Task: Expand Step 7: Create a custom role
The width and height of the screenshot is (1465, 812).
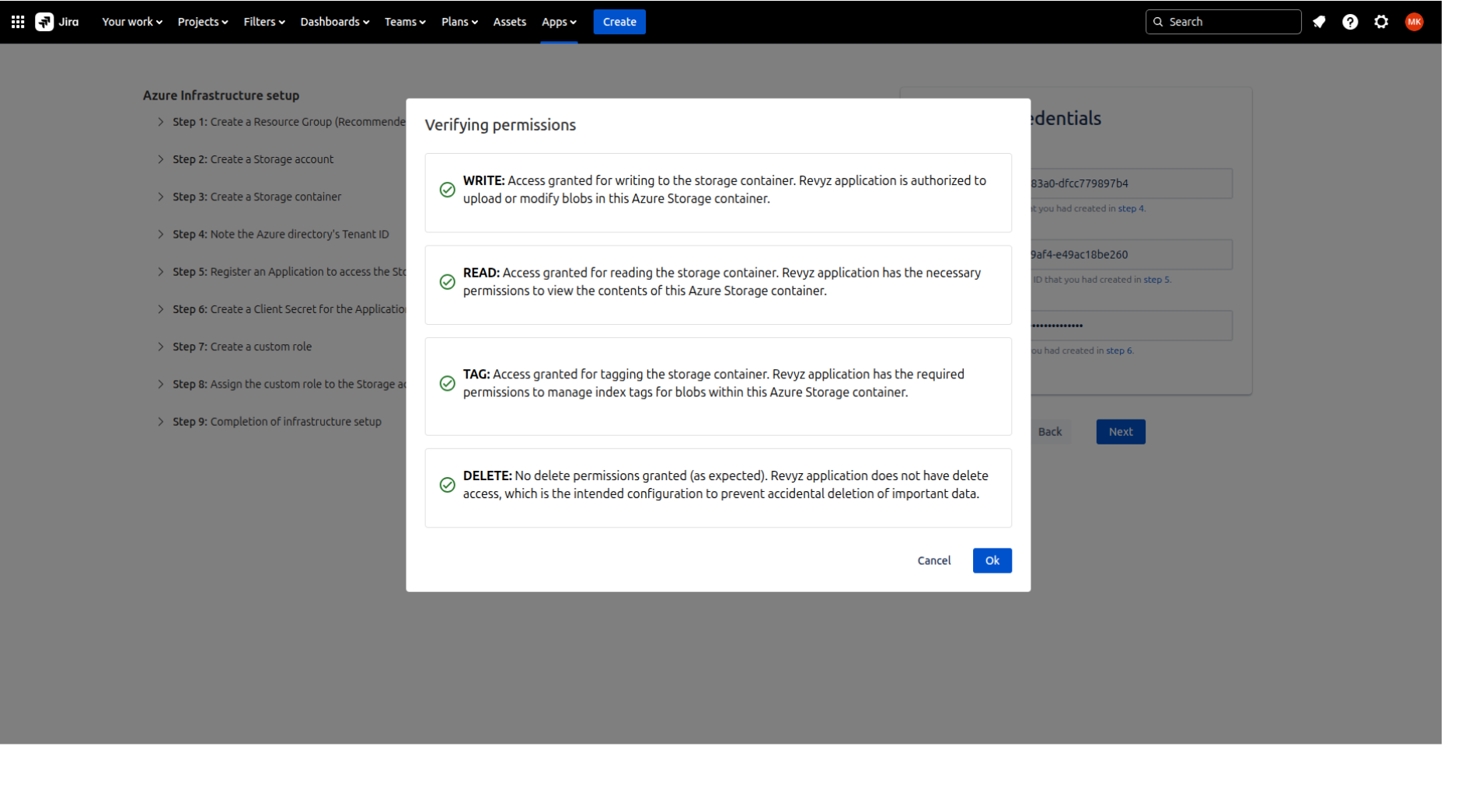Action: tap(159, 347)
